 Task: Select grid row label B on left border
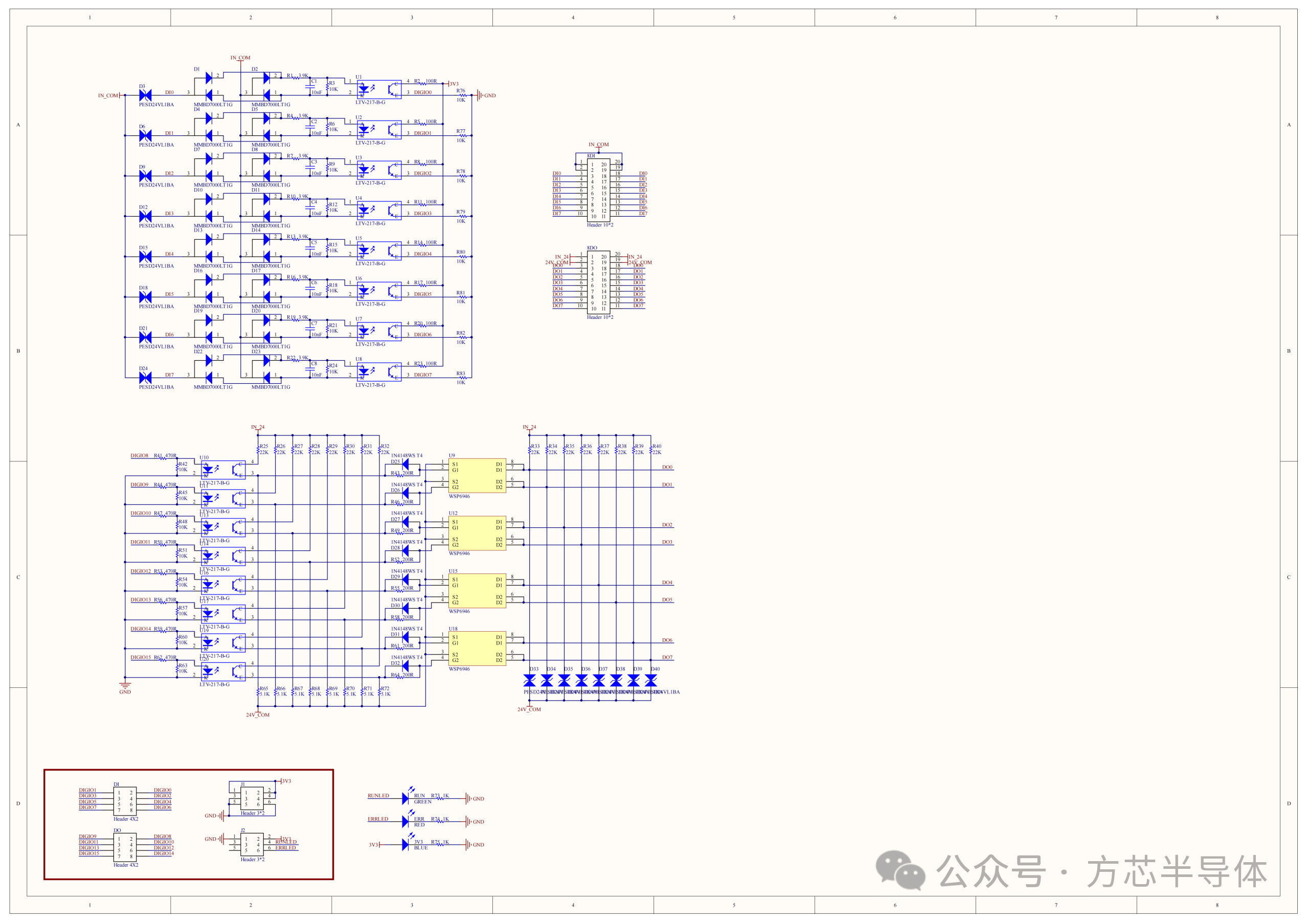19,351
